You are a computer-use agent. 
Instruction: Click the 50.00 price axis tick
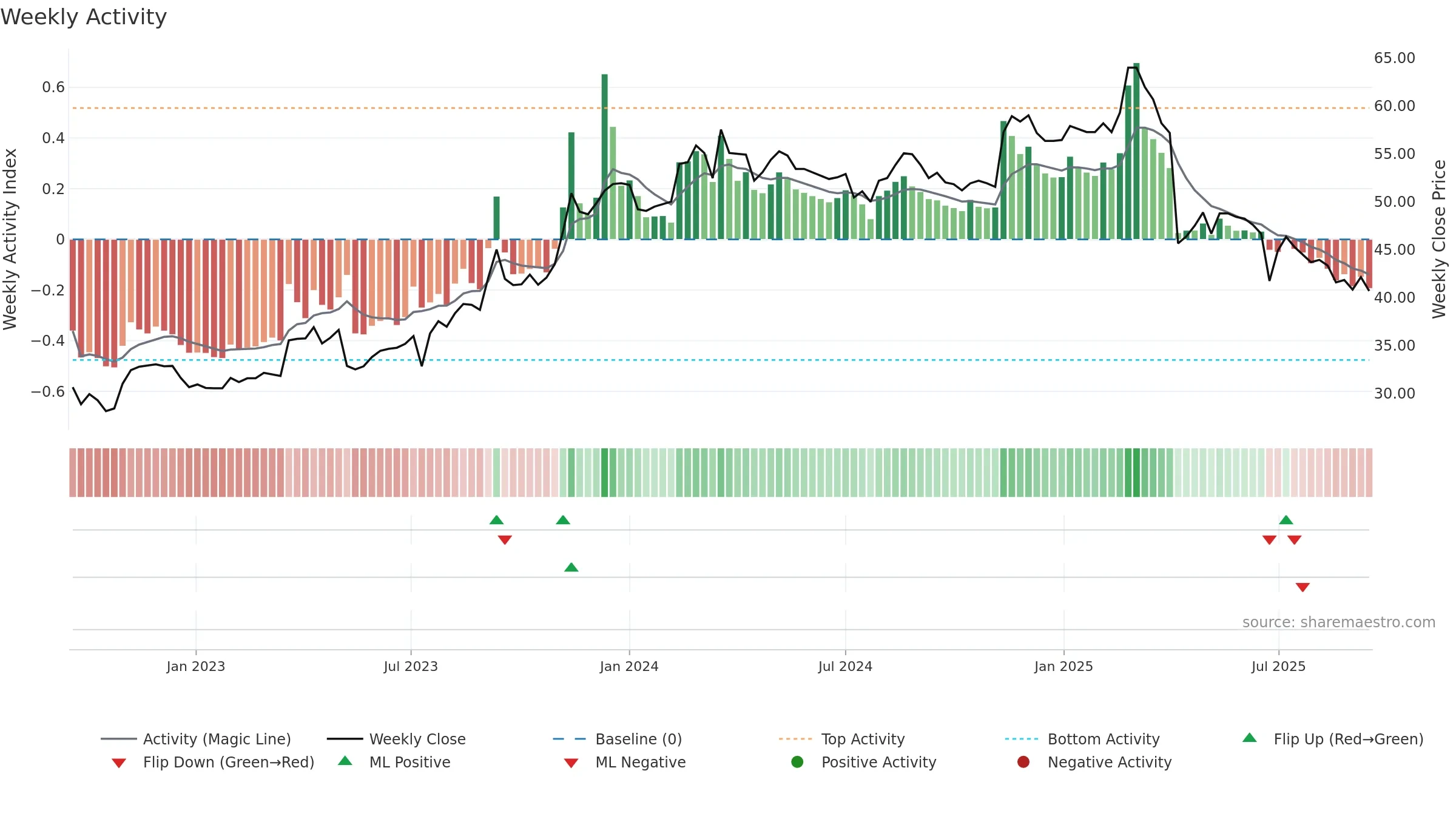[x=1395, y=202]
